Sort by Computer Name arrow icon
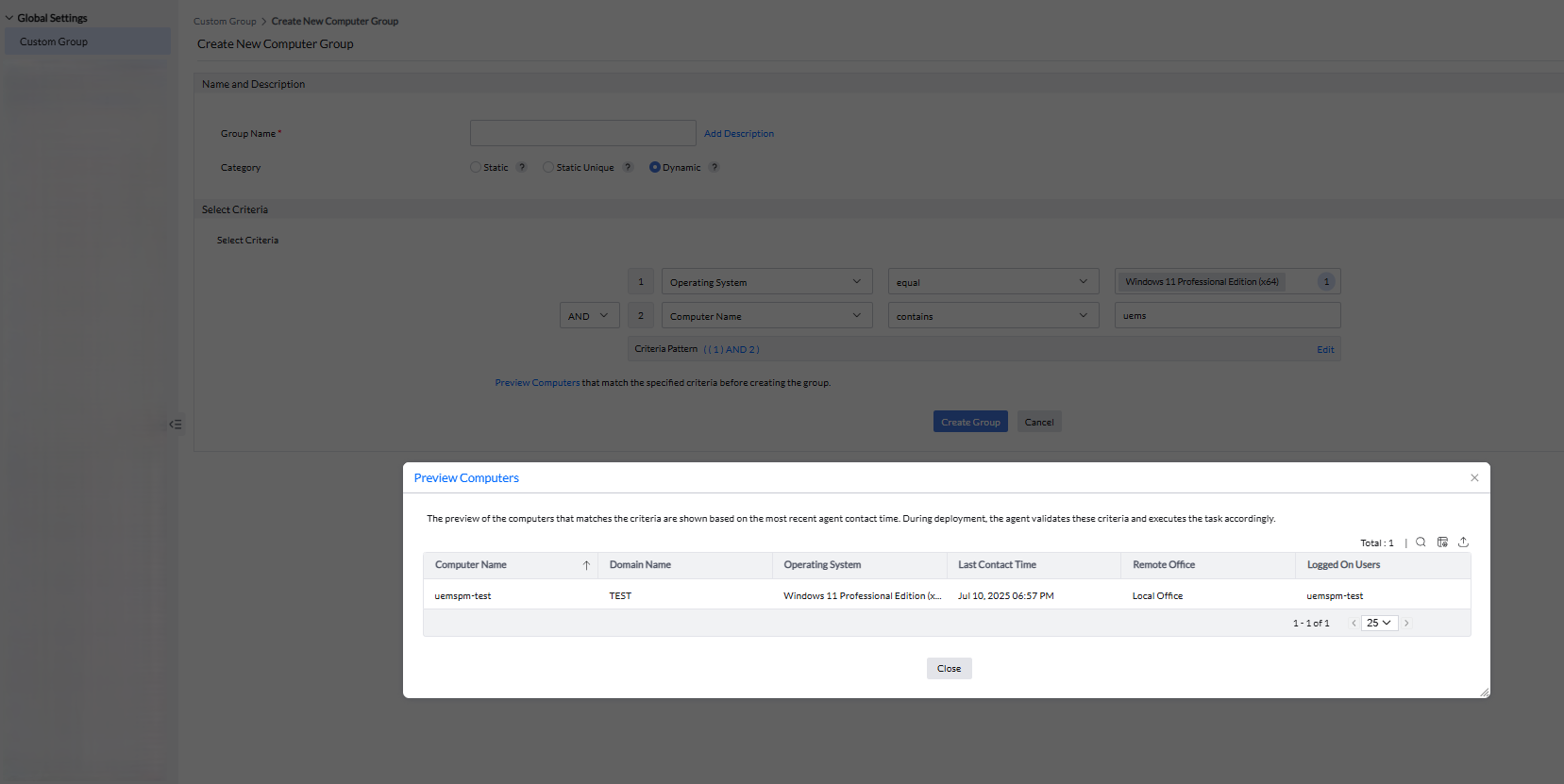The image size is (1564, 784). pyautogui.click(x=586, y=565)
